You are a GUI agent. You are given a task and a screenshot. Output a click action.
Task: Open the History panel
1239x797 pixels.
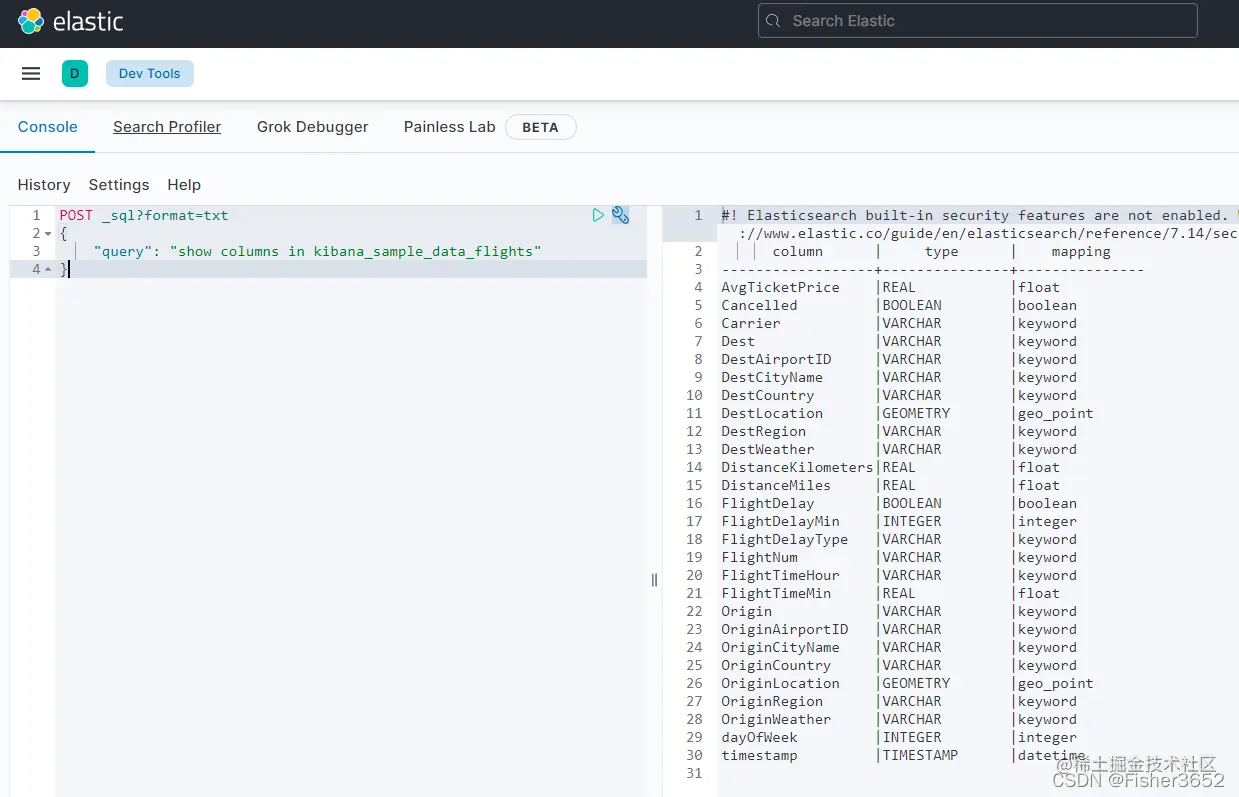click(x=44, y=185)
